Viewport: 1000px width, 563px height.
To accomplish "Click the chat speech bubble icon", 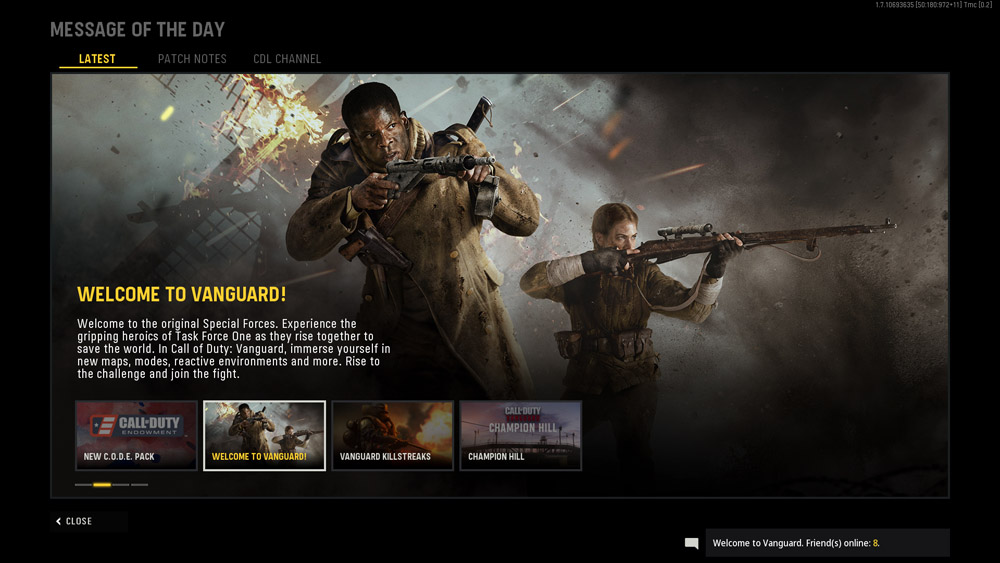I will [x=691, y=543].
